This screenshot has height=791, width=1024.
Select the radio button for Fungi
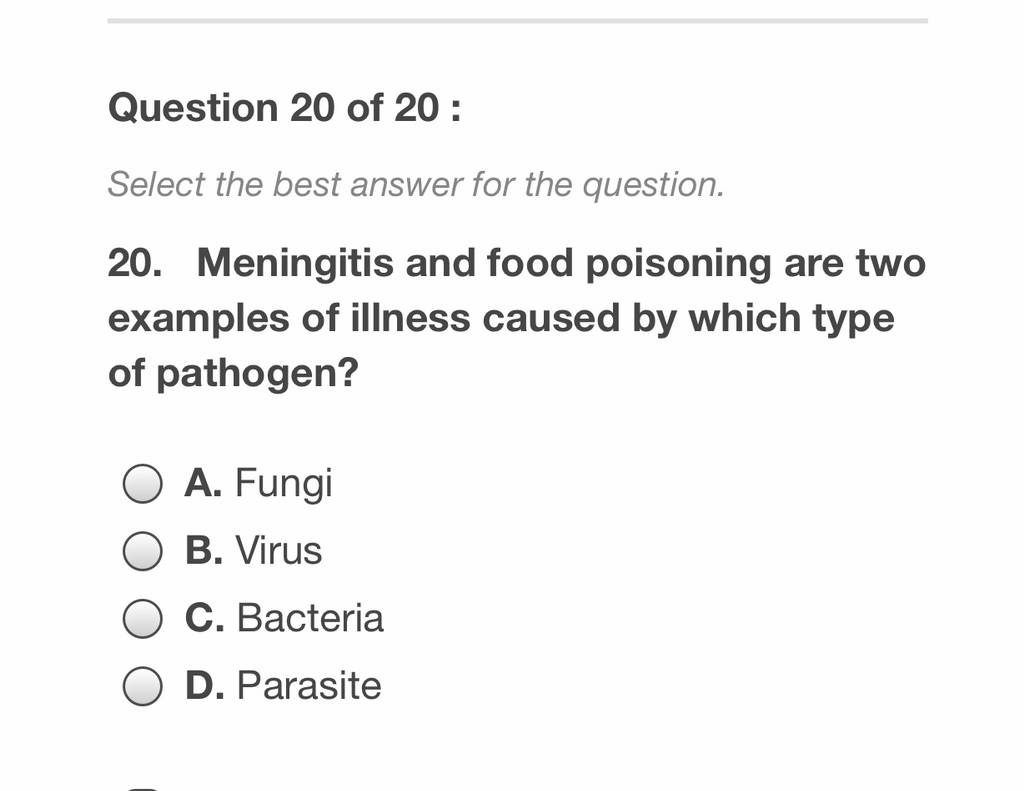pyautogui.click(x=142, y=483)
